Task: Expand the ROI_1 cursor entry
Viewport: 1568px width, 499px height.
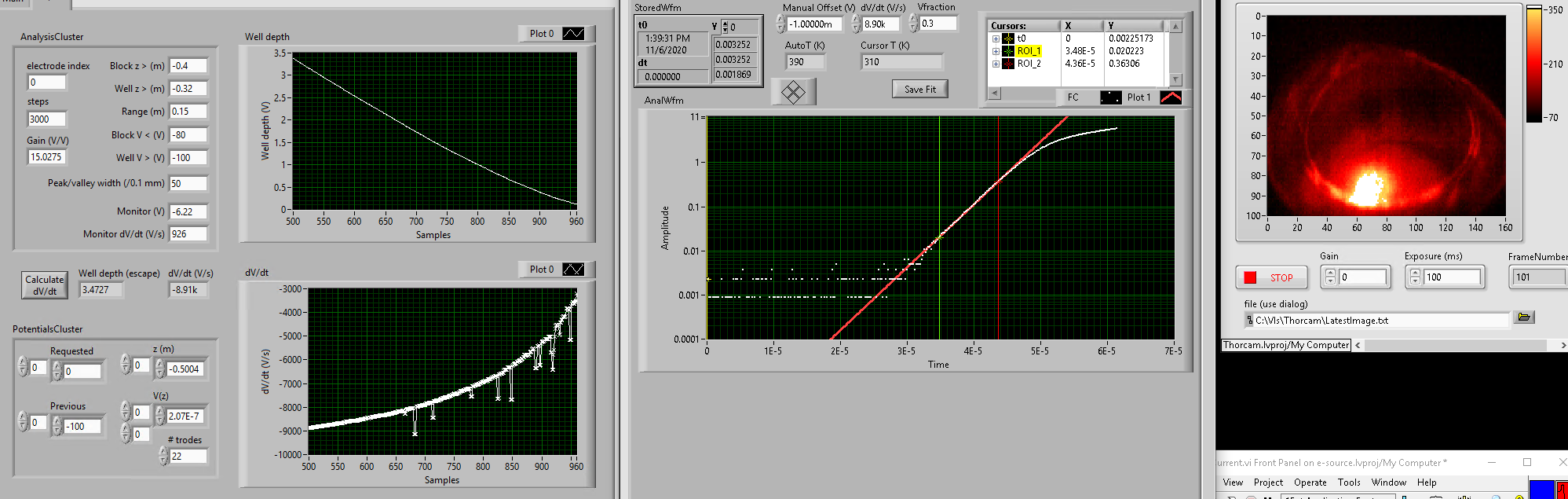Action: point(996,51)
